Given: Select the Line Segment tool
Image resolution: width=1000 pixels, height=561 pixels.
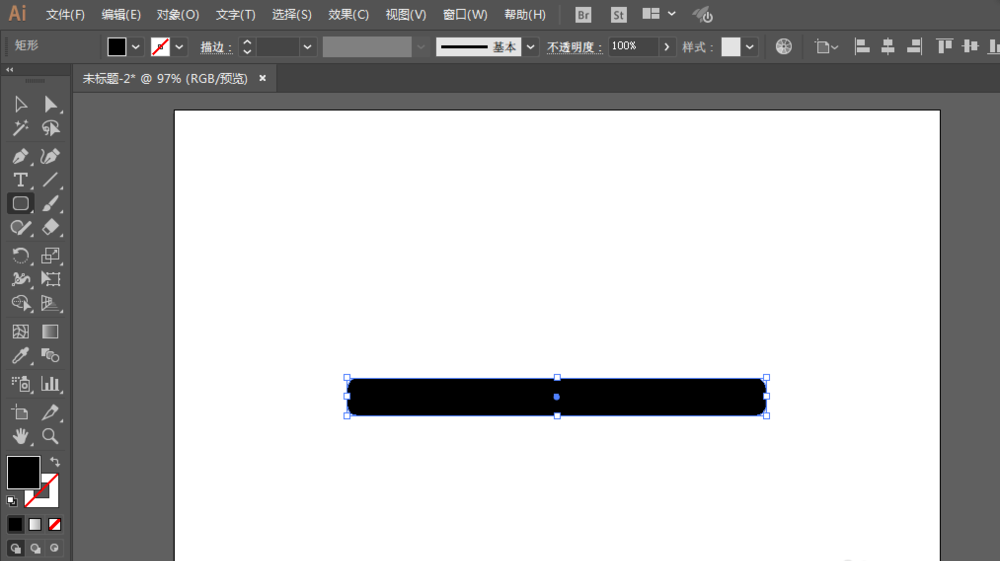Looking at the screenshot, I should tap(50, 180).
